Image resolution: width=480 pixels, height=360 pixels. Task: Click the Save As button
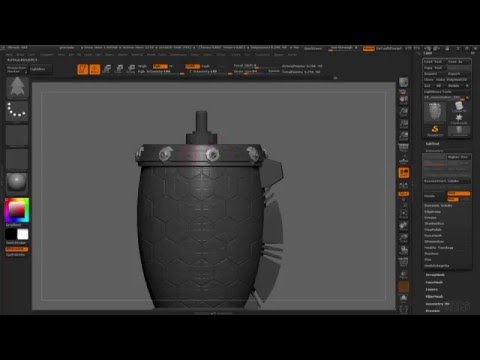pos(458,62)
